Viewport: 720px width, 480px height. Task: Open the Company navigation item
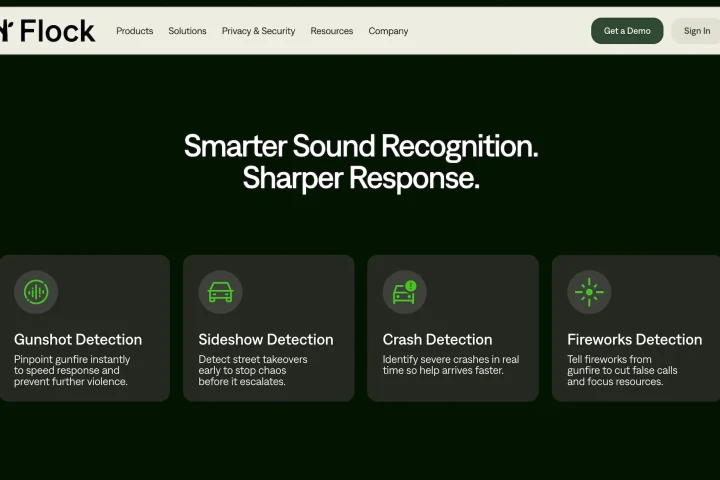tap(388, 31)
